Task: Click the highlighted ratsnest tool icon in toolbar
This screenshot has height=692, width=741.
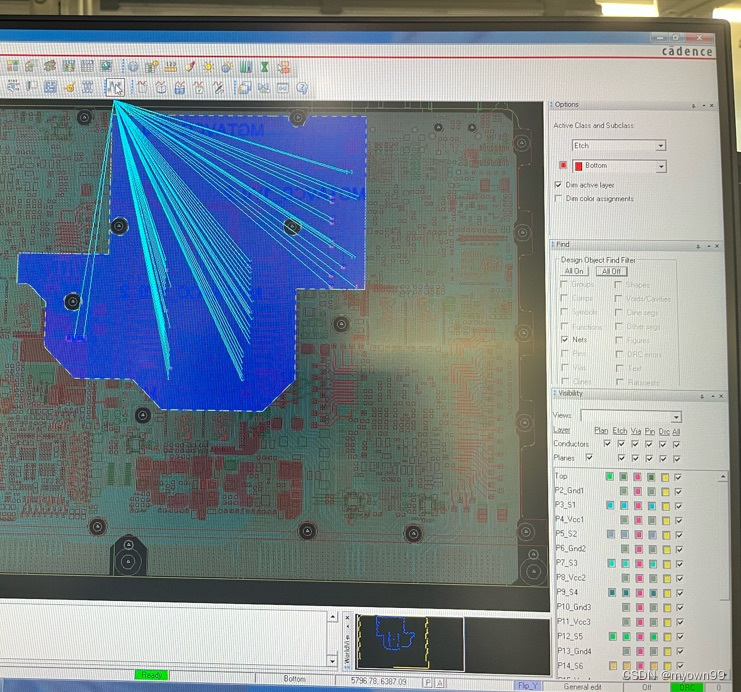Action: point(115,88)
